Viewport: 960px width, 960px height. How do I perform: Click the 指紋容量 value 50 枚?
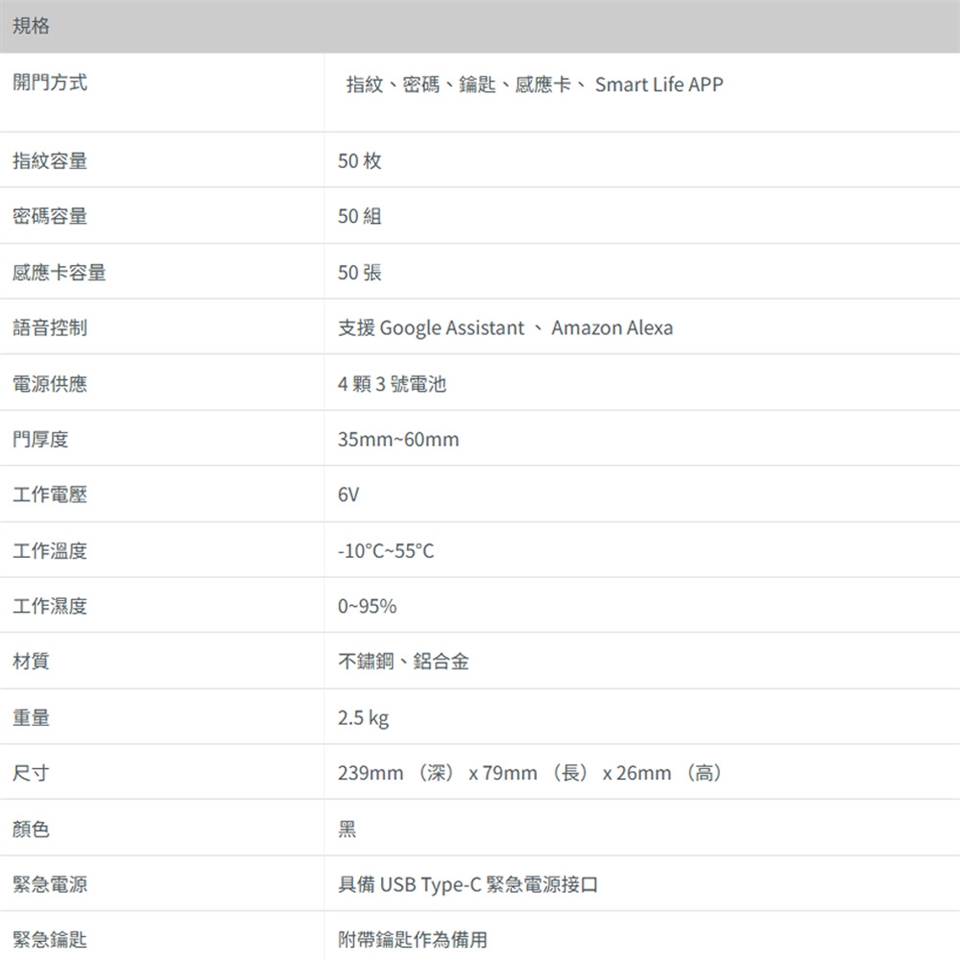tap(360, 161)
